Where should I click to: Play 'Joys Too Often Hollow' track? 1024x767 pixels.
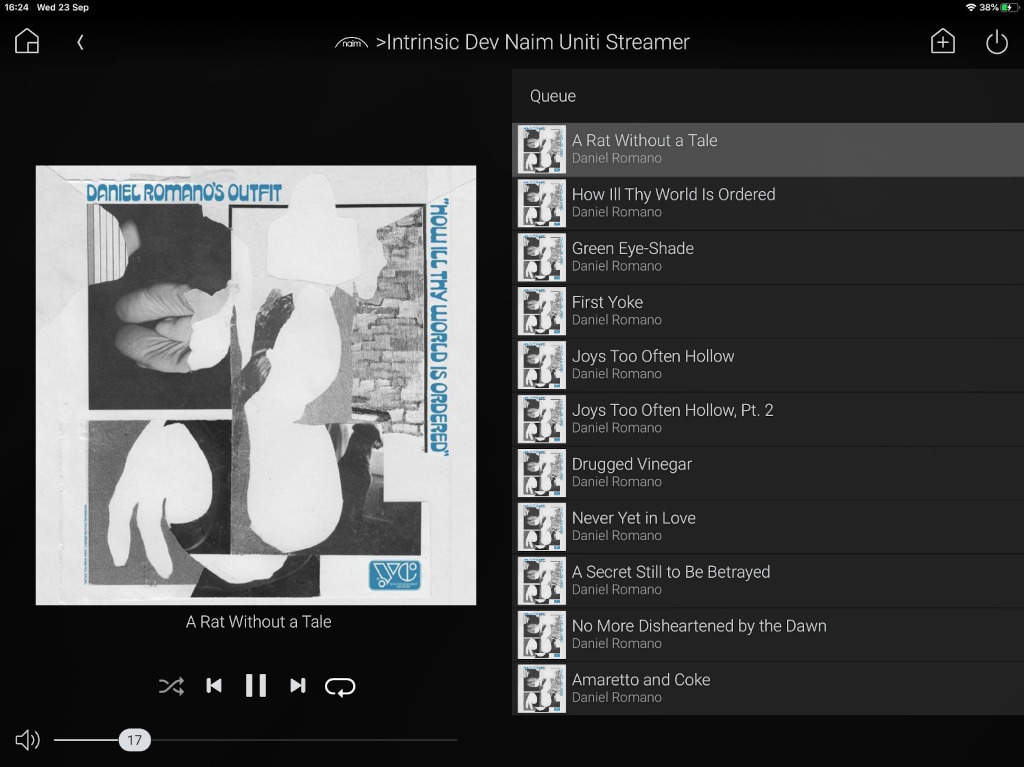768,365
